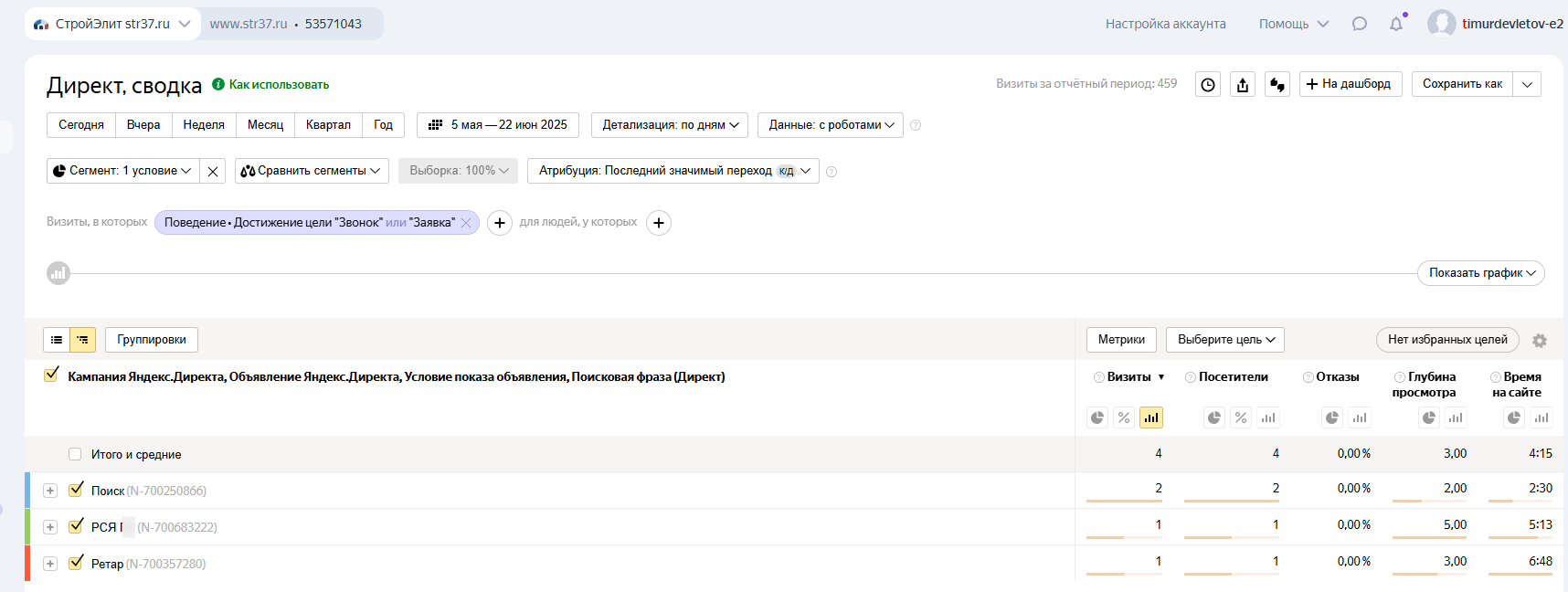This screenshot has width=1568, height=592.
Task: Show bar chart for Отказы column
Action: (x=1360, y=418)
